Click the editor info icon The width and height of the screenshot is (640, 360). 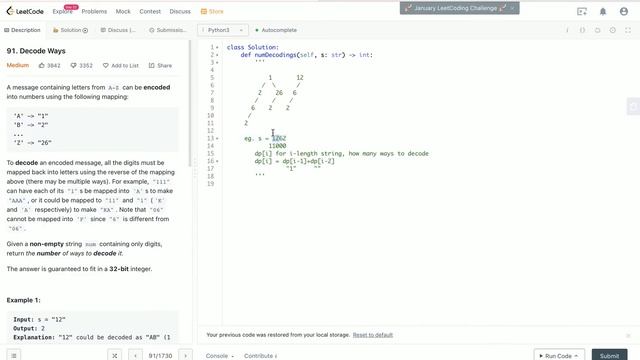(567, 30)
